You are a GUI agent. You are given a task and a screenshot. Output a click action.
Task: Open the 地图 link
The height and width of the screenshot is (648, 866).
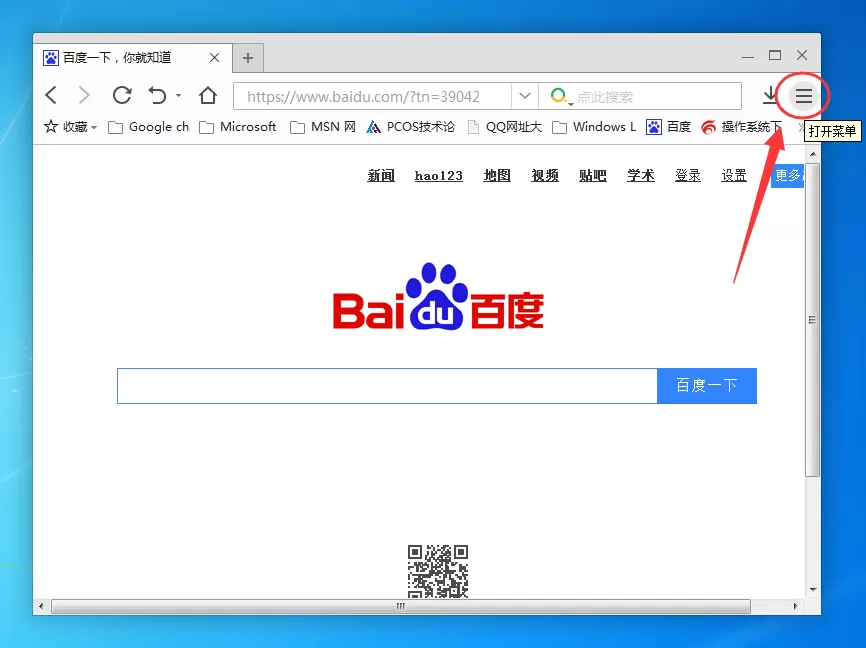tap(497, 176)
